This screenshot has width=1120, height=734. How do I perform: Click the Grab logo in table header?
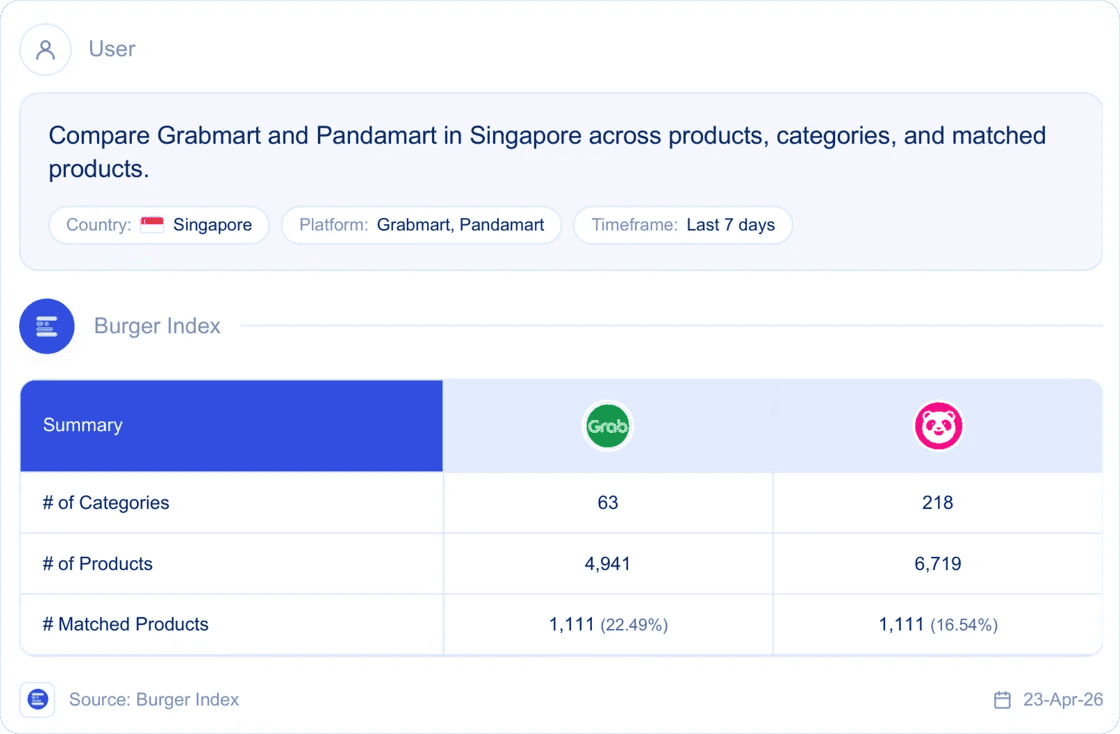(607, 426)
